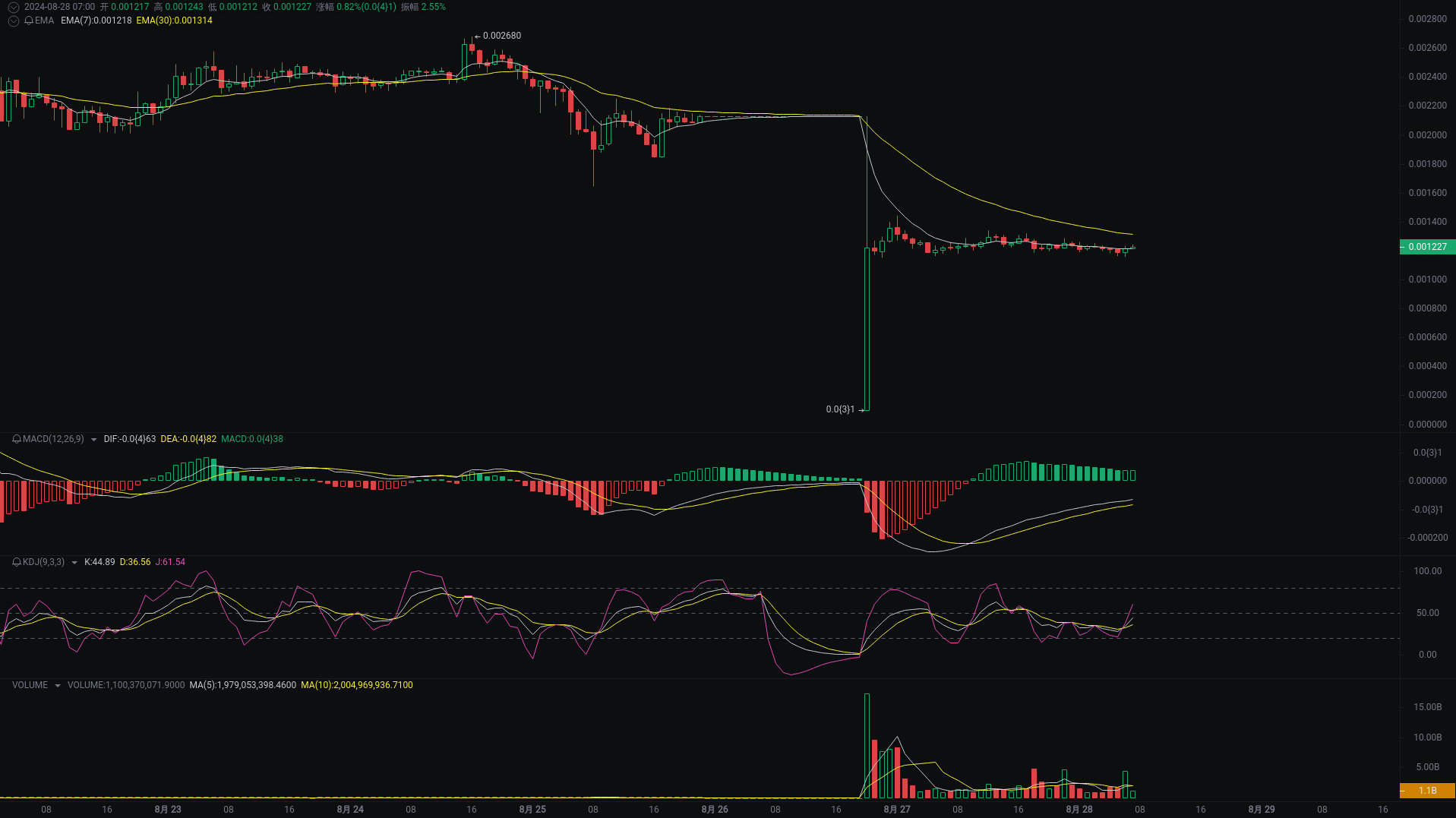
Task: Collapse the candle info row with the circle chevron
Action: click(x=14, y=7)
